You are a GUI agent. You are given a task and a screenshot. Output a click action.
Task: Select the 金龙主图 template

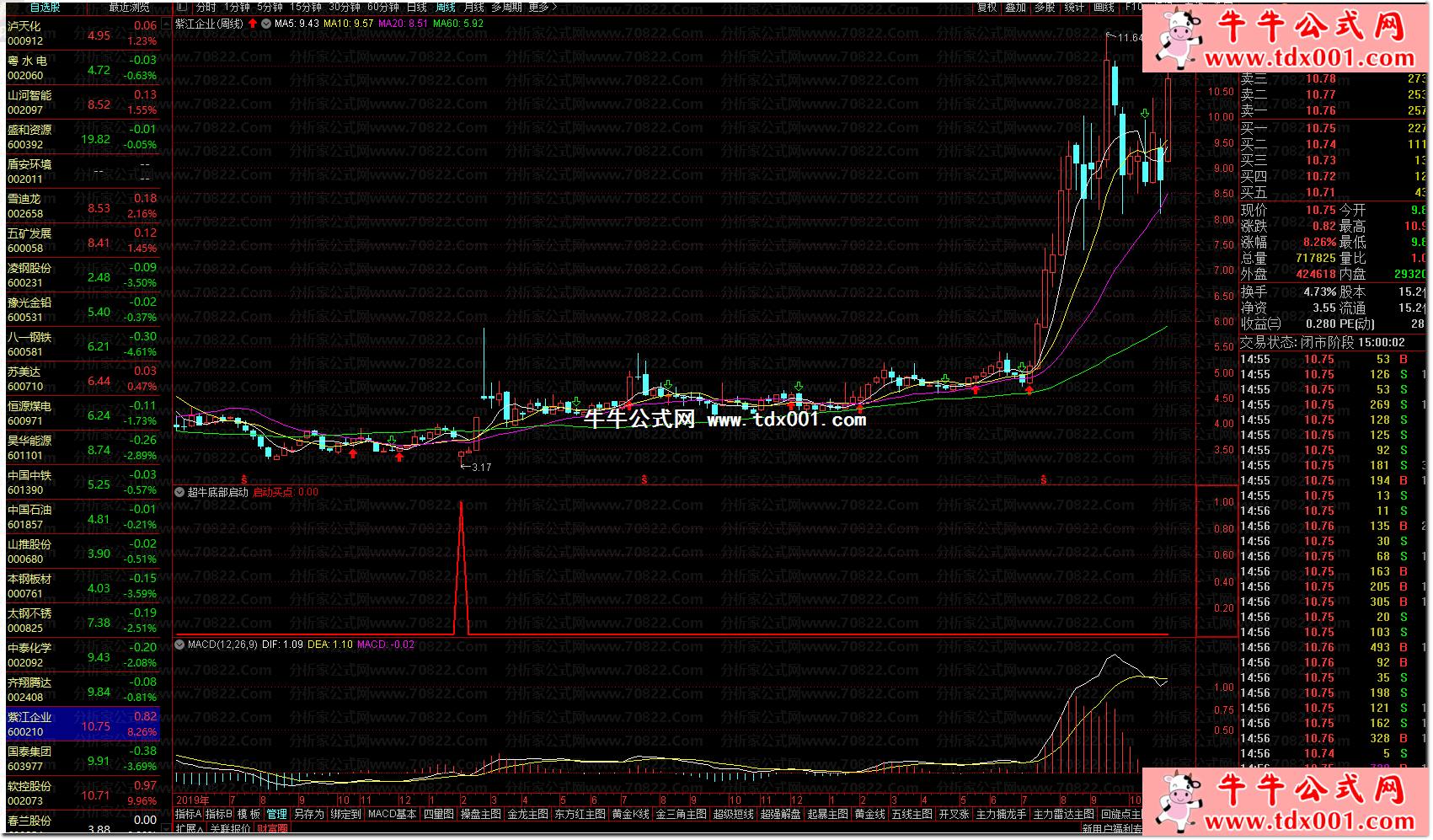click(x=527, y=815)
